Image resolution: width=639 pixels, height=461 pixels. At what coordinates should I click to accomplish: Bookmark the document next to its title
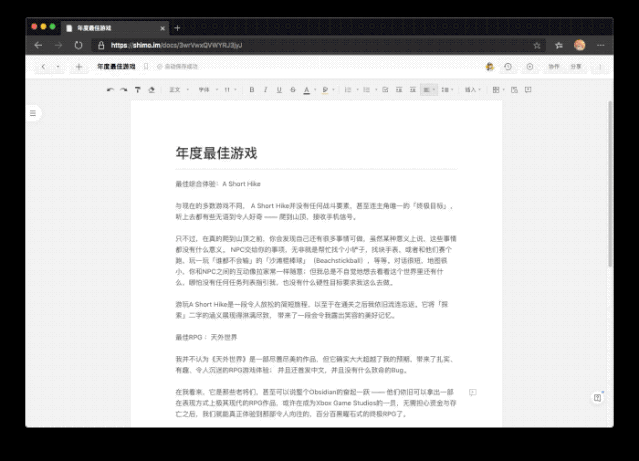(x=146, y=66)
